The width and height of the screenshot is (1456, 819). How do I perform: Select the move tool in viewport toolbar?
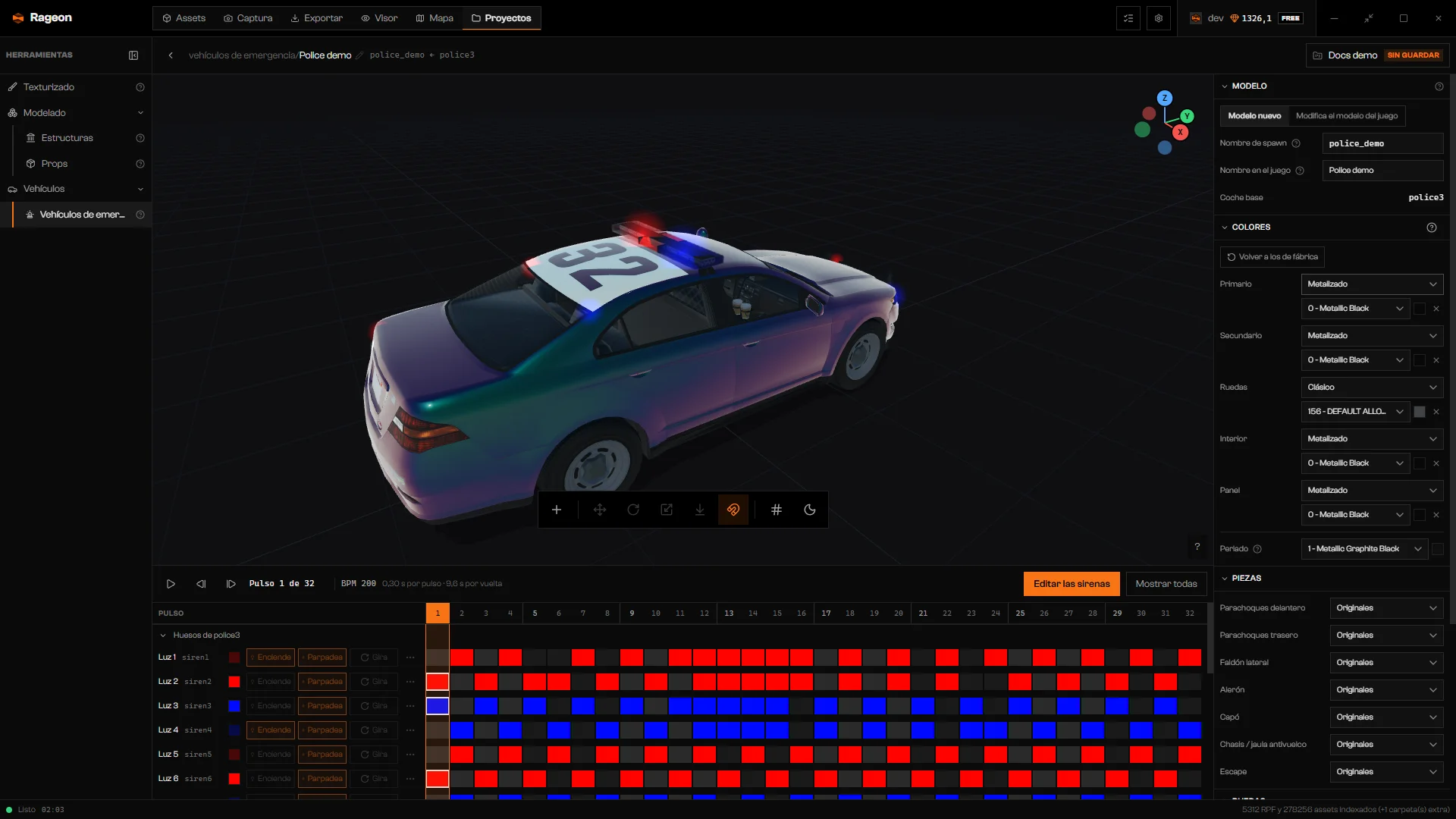[600, 510]
